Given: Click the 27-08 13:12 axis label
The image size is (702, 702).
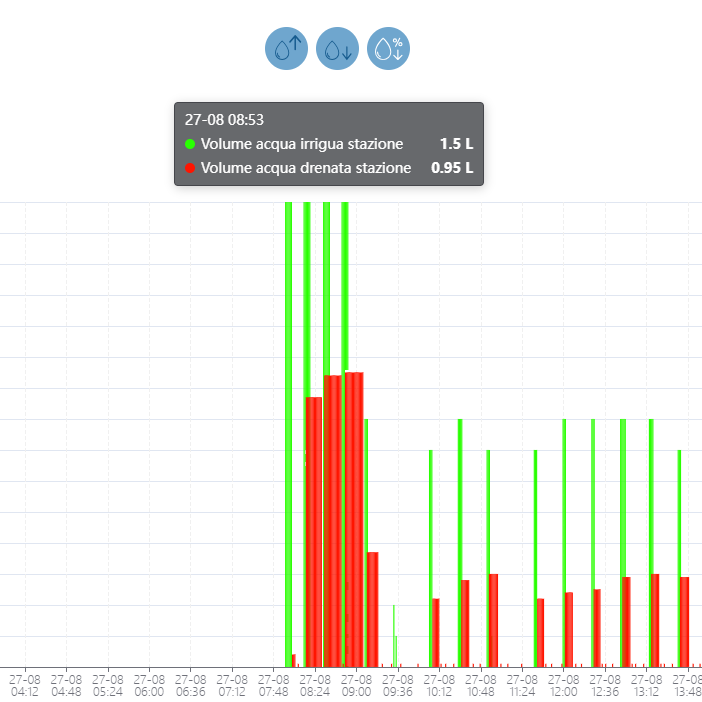Looking at the screenshot, I should coord(647,685).
